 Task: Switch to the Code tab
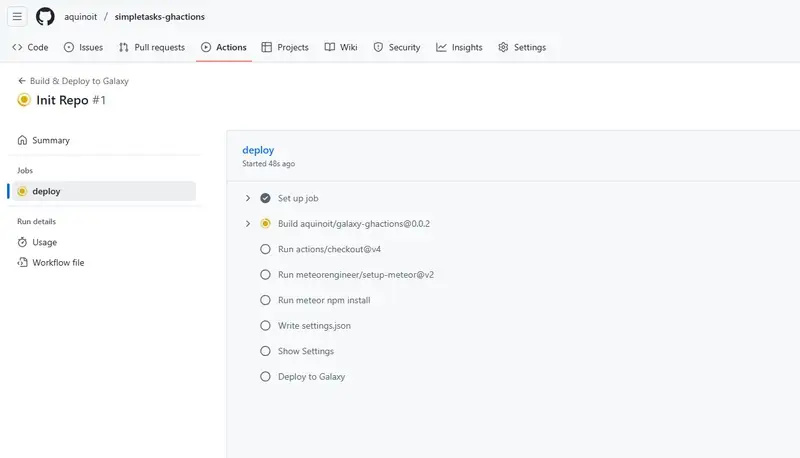click(30, 47)
